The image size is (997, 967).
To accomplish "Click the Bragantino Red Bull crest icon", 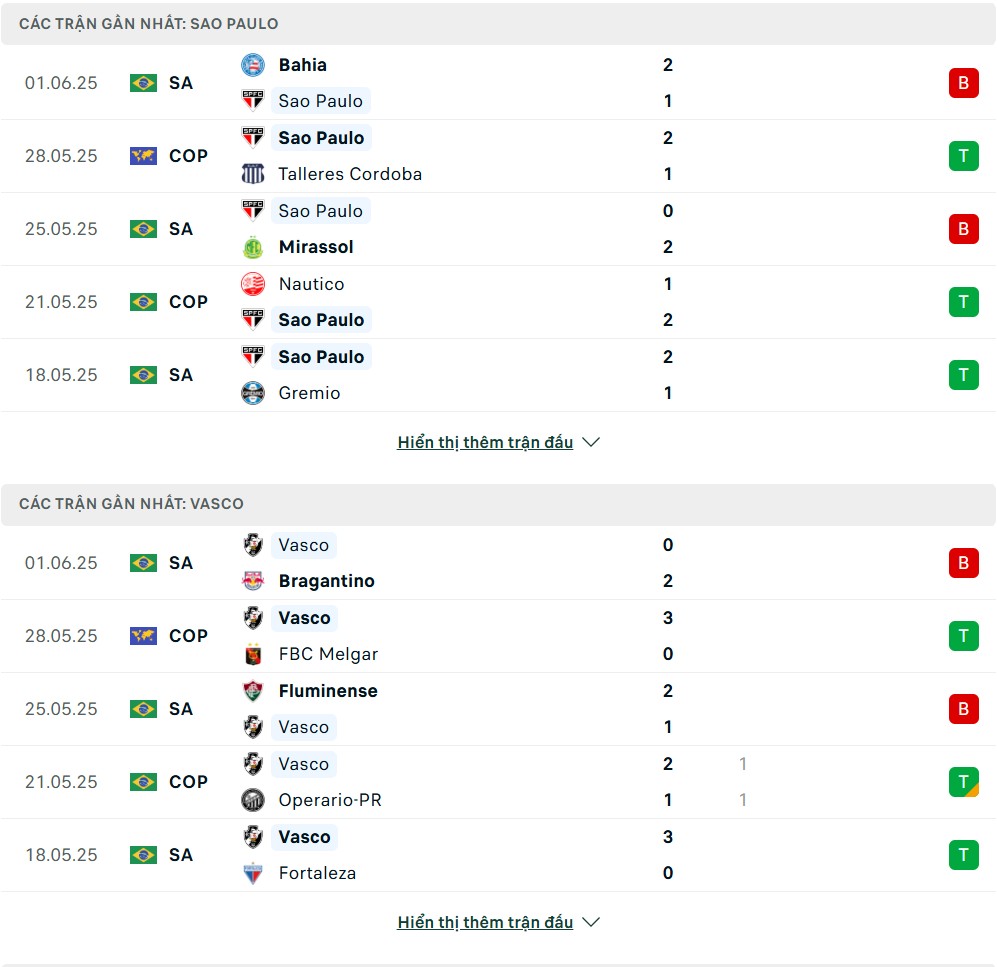I will point(252,580).
